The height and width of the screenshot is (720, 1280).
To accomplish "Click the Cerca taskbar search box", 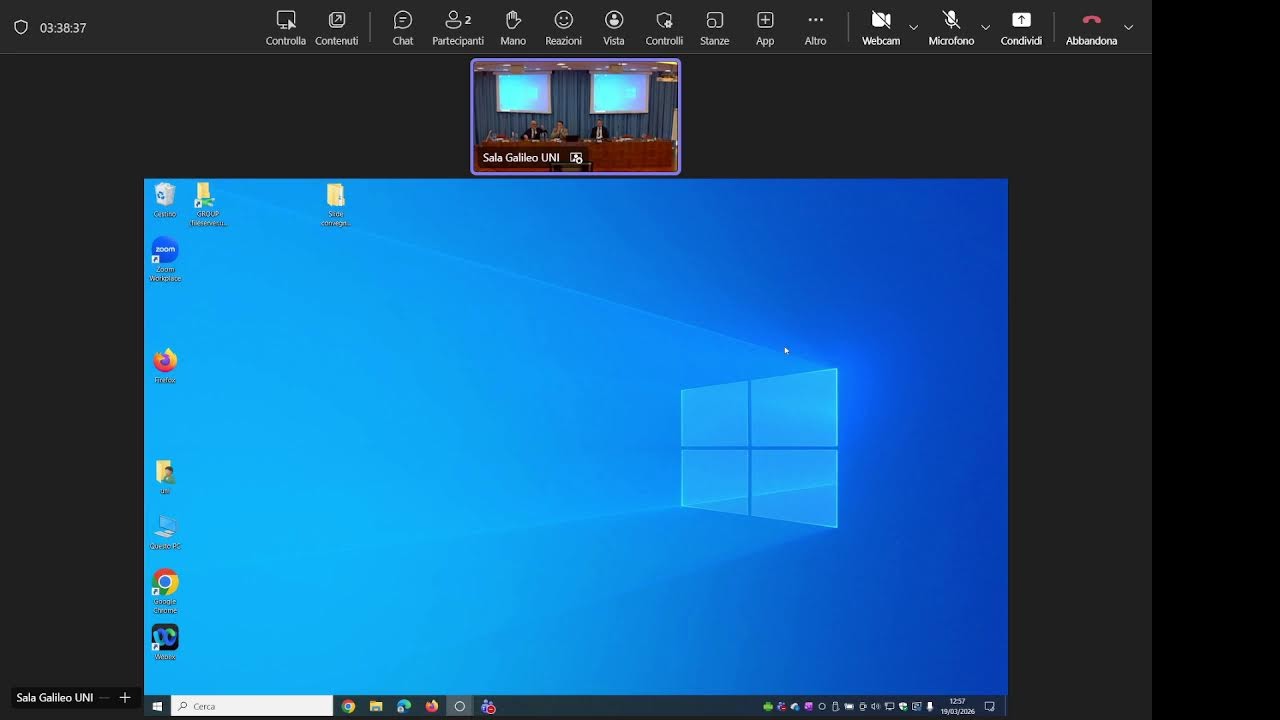I will pyautogui.click(x=252, y=706).
